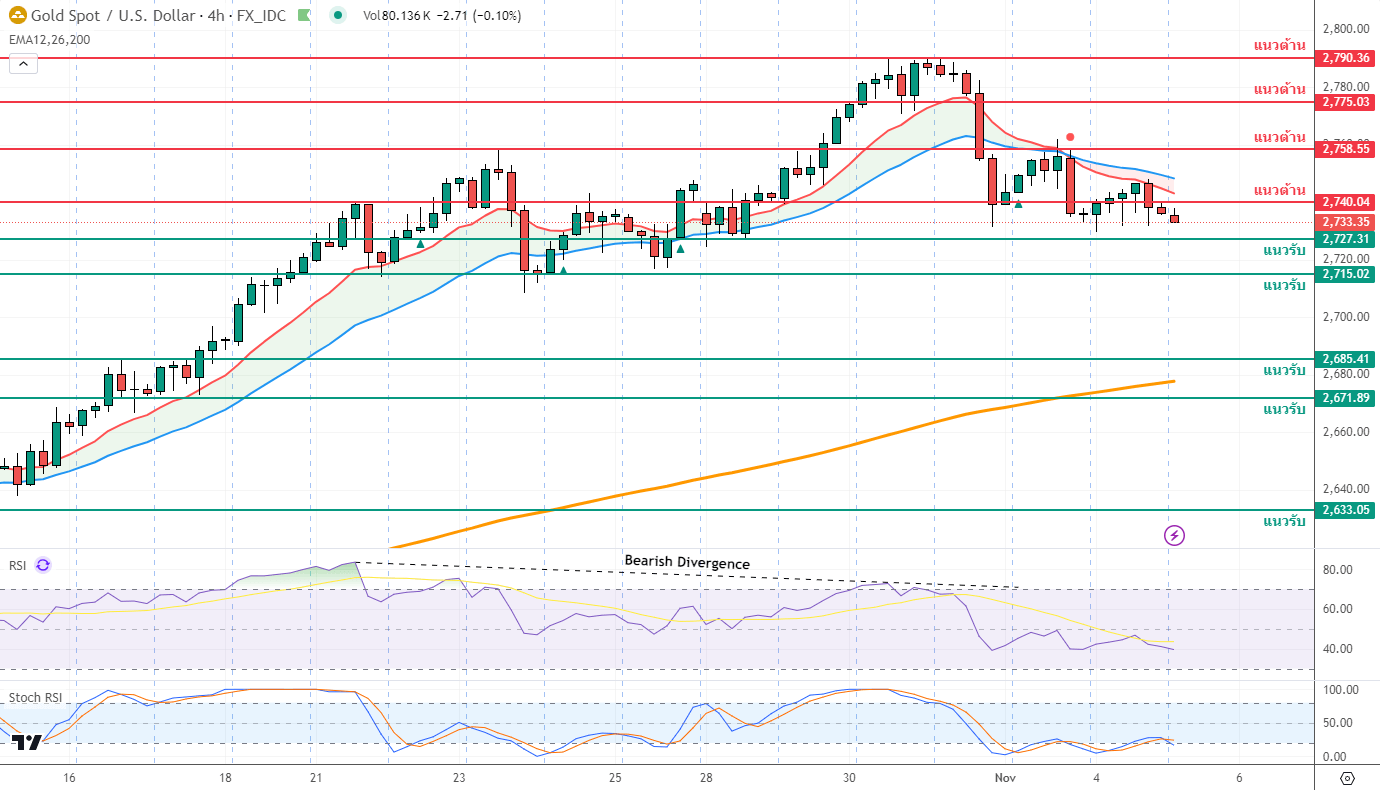Click the 2,740.04 resistance price label
1380x790 pixels.
click(x=1346, y=201)
